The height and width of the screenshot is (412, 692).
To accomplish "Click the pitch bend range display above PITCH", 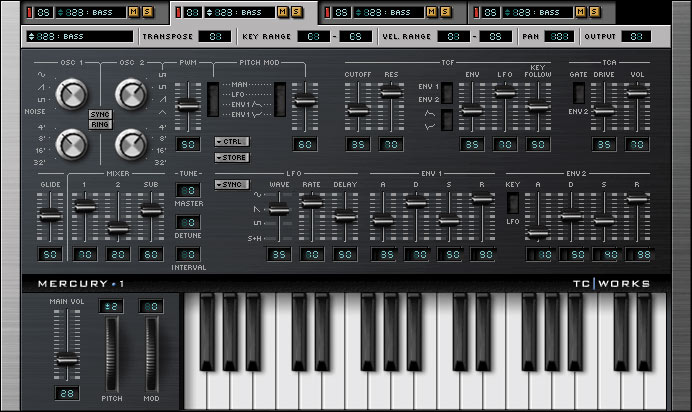I will tap(111, 306).
